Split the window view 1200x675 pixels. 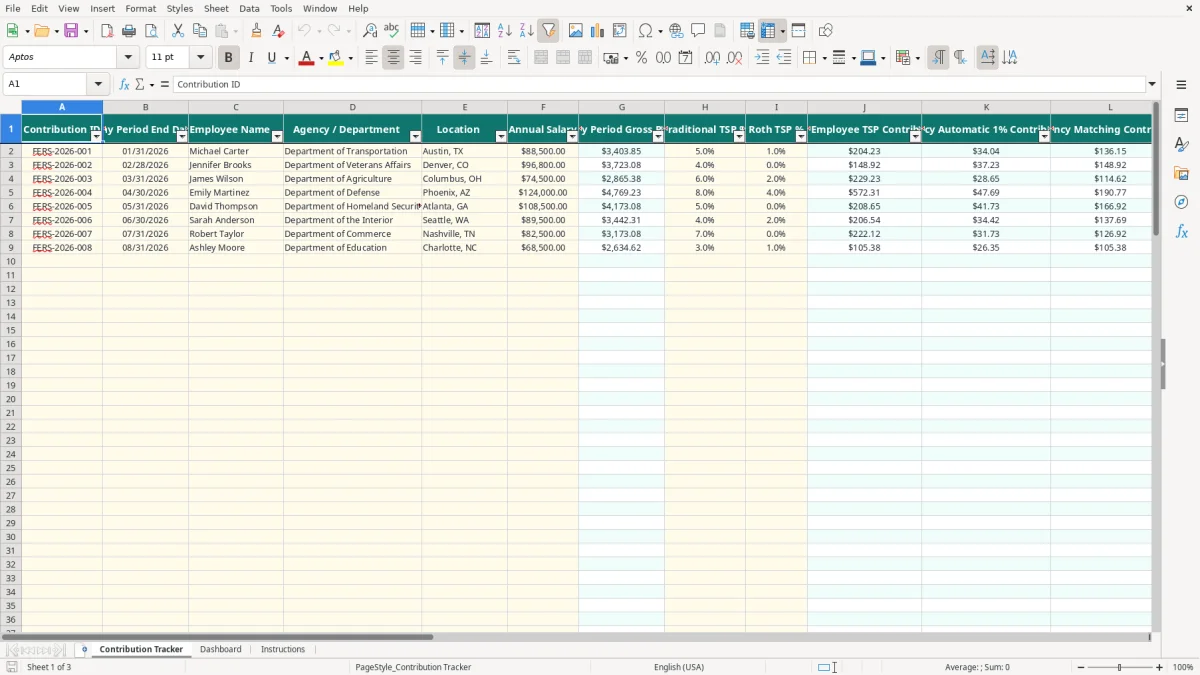798,31
